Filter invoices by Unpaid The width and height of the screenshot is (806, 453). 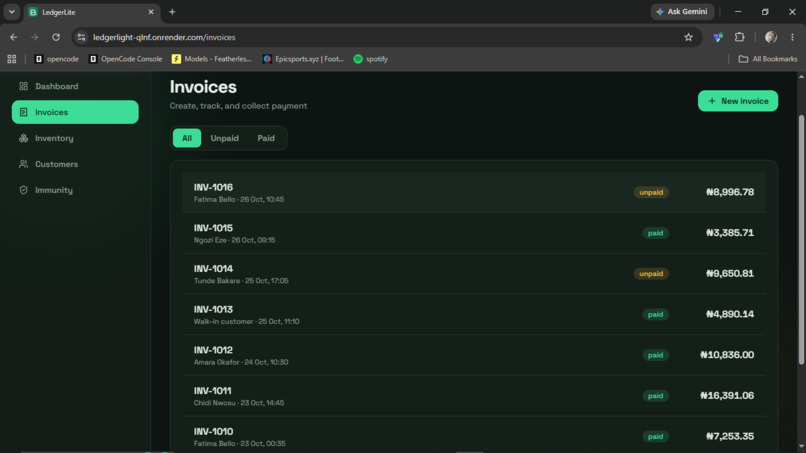coord(225,138)
